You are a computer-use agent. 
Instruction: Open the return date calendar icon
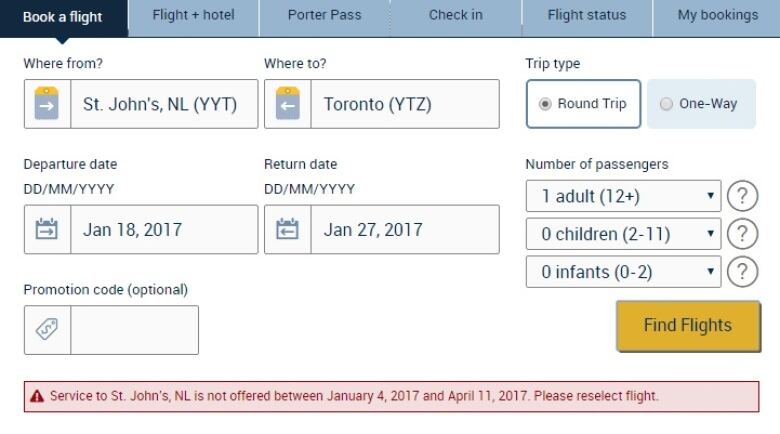[x=288, y=229]
